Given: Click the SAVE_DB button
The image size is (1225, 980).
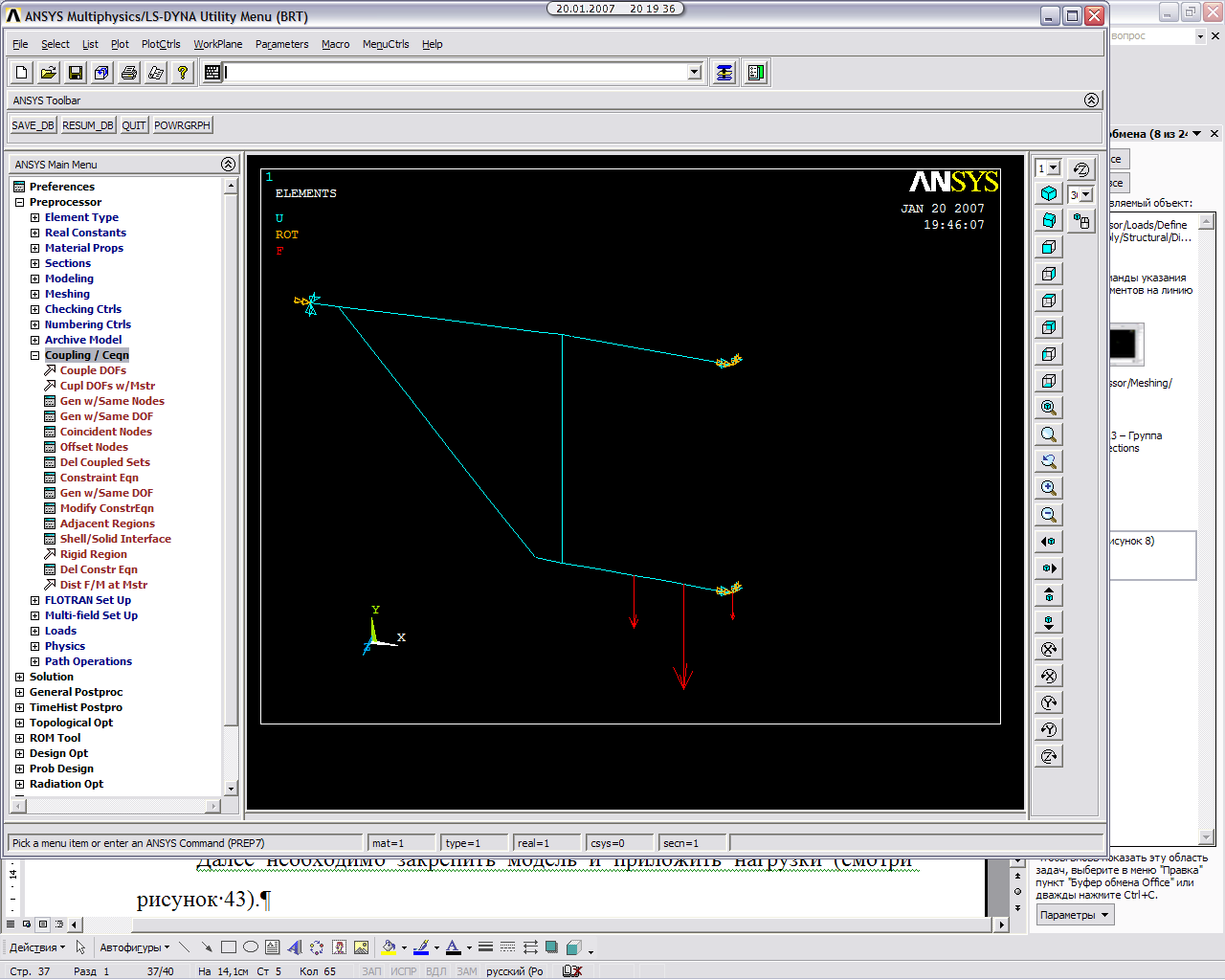Looking at the screenshot, I should click(x=33, y=125).
